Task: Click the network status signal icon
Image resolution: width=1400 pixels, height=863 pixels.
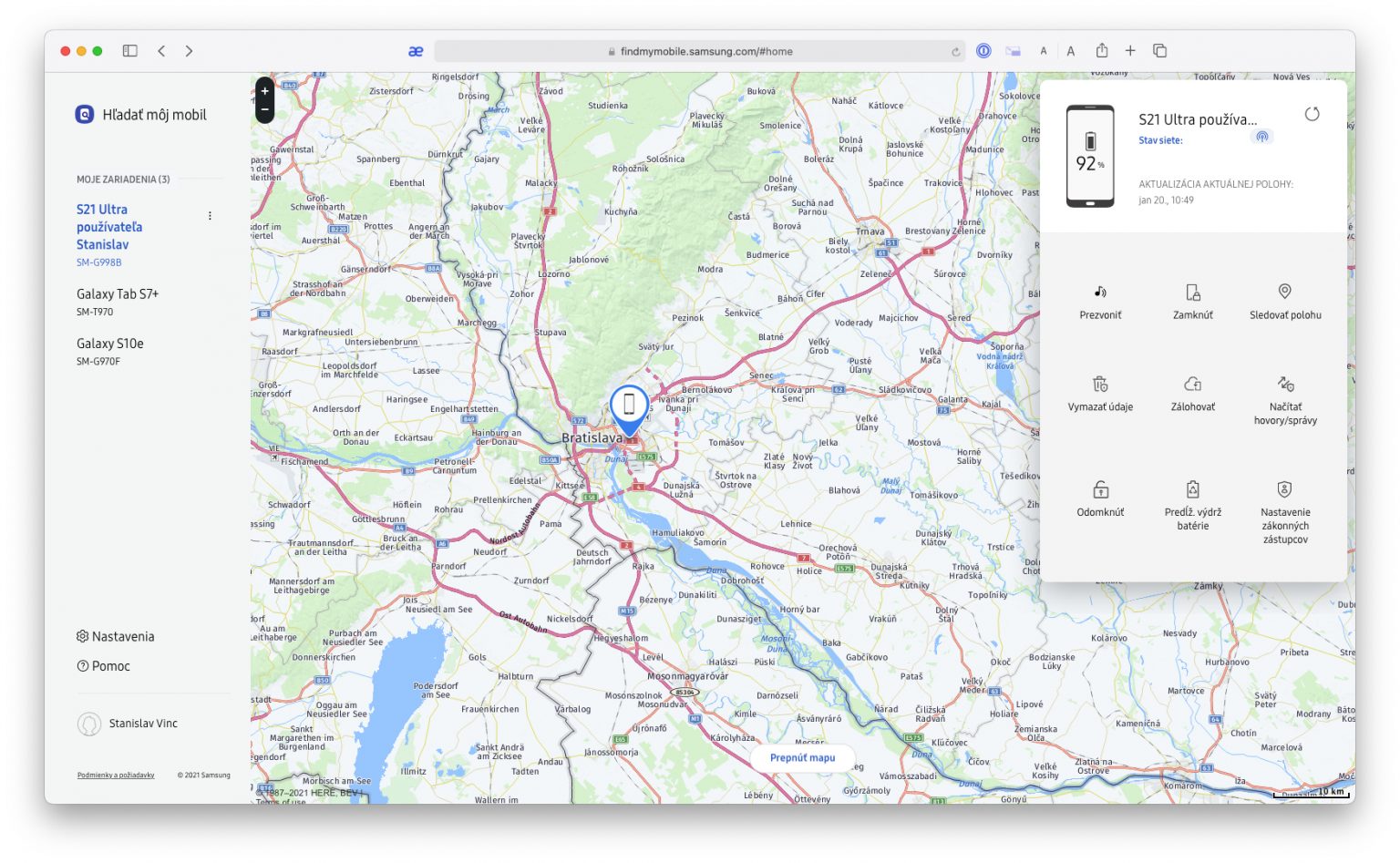Action: [x=1262, y=137]
